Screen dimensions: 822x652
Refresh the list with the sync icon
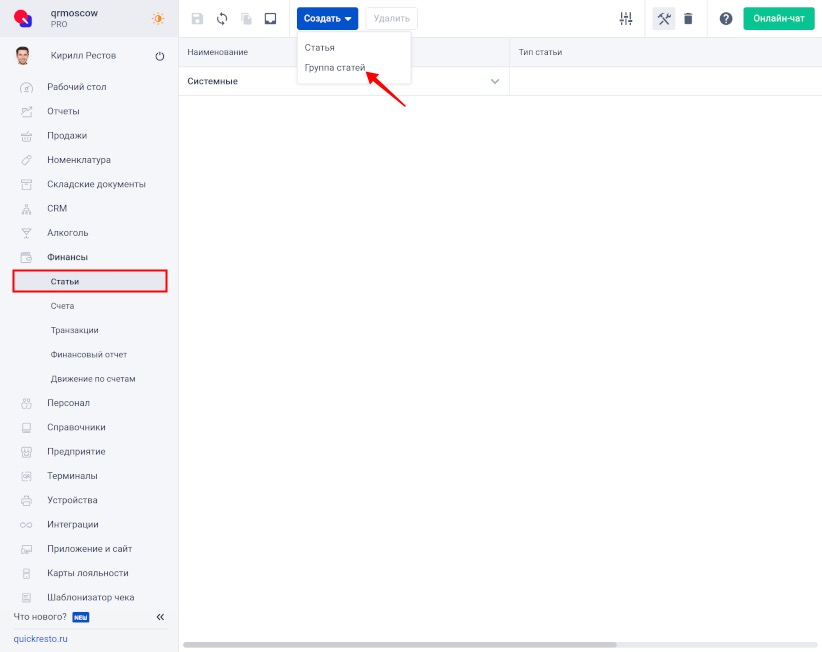coord(222,19)
